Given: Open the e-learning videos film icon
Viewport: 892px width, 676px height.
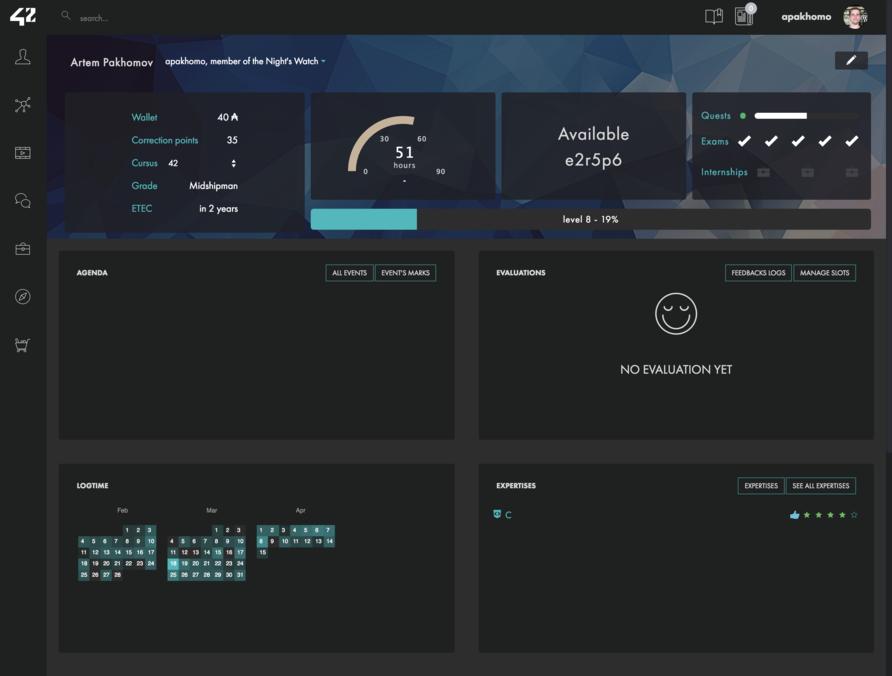Looking at the screenshot, I should pyautogui.click(x=22, y=153).
